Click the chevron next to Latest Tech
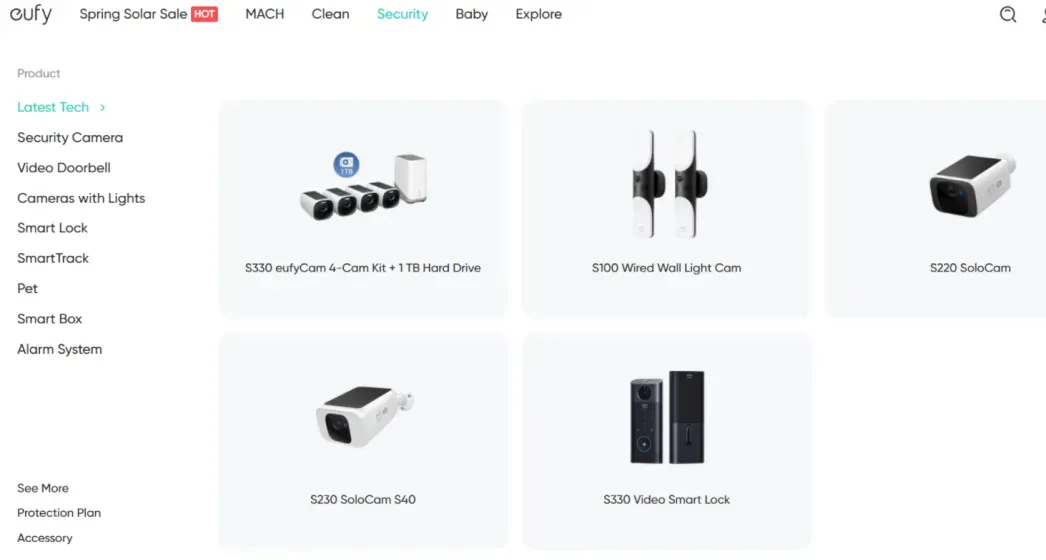 (102, 107)
